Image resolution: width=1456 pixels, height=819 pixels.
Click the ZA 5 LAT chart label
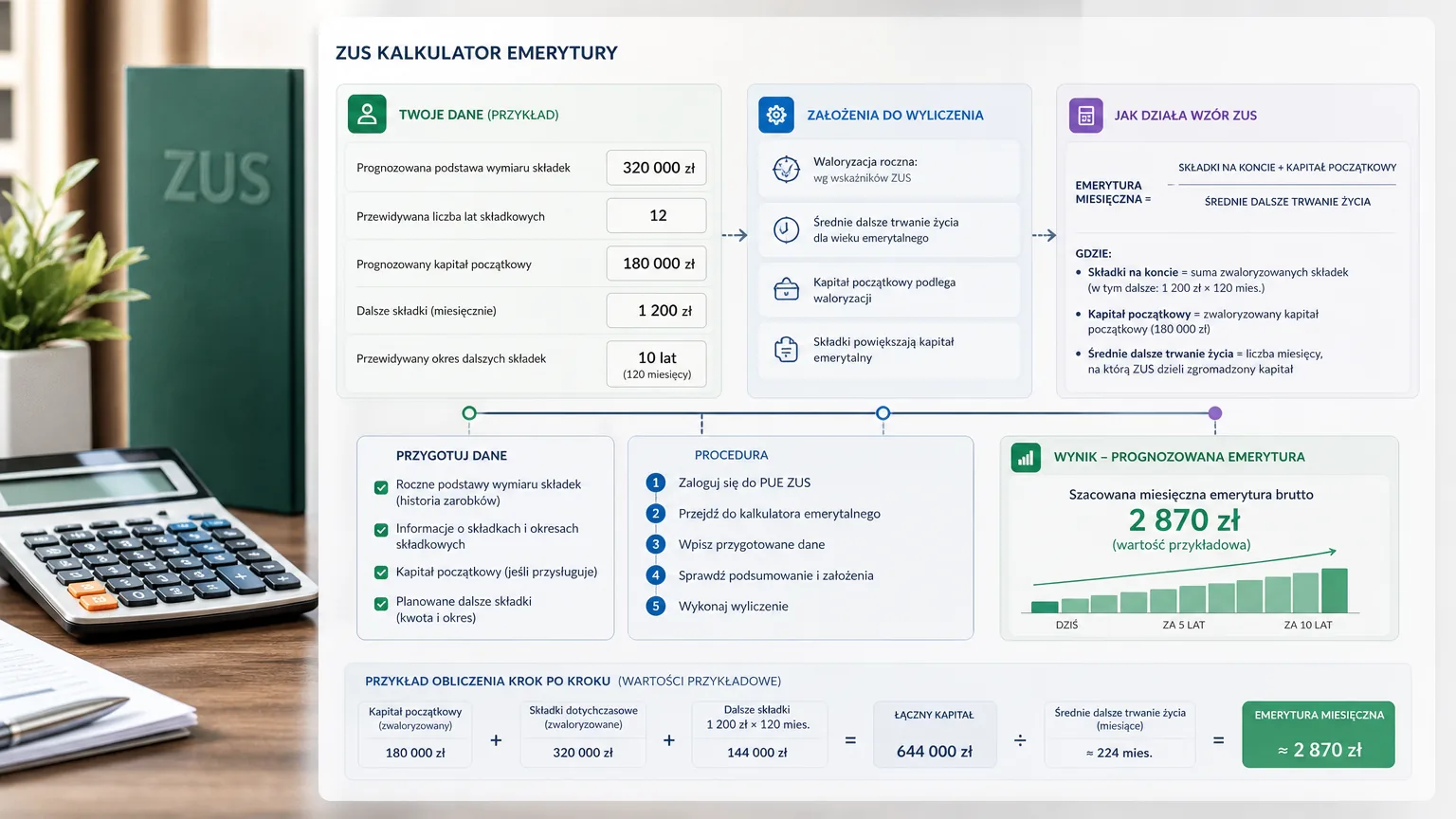1184,626
